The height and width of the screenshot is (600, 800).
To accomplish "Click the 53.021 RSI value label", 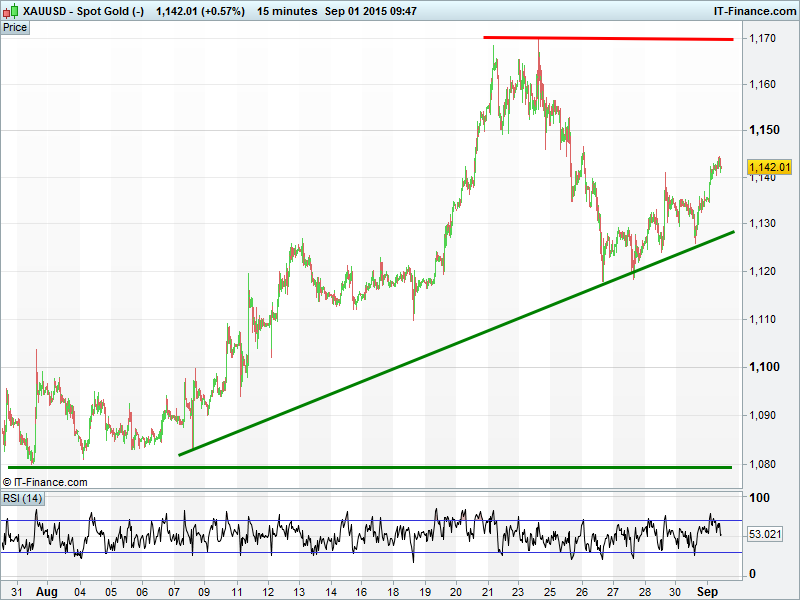I will coord(764,535).
